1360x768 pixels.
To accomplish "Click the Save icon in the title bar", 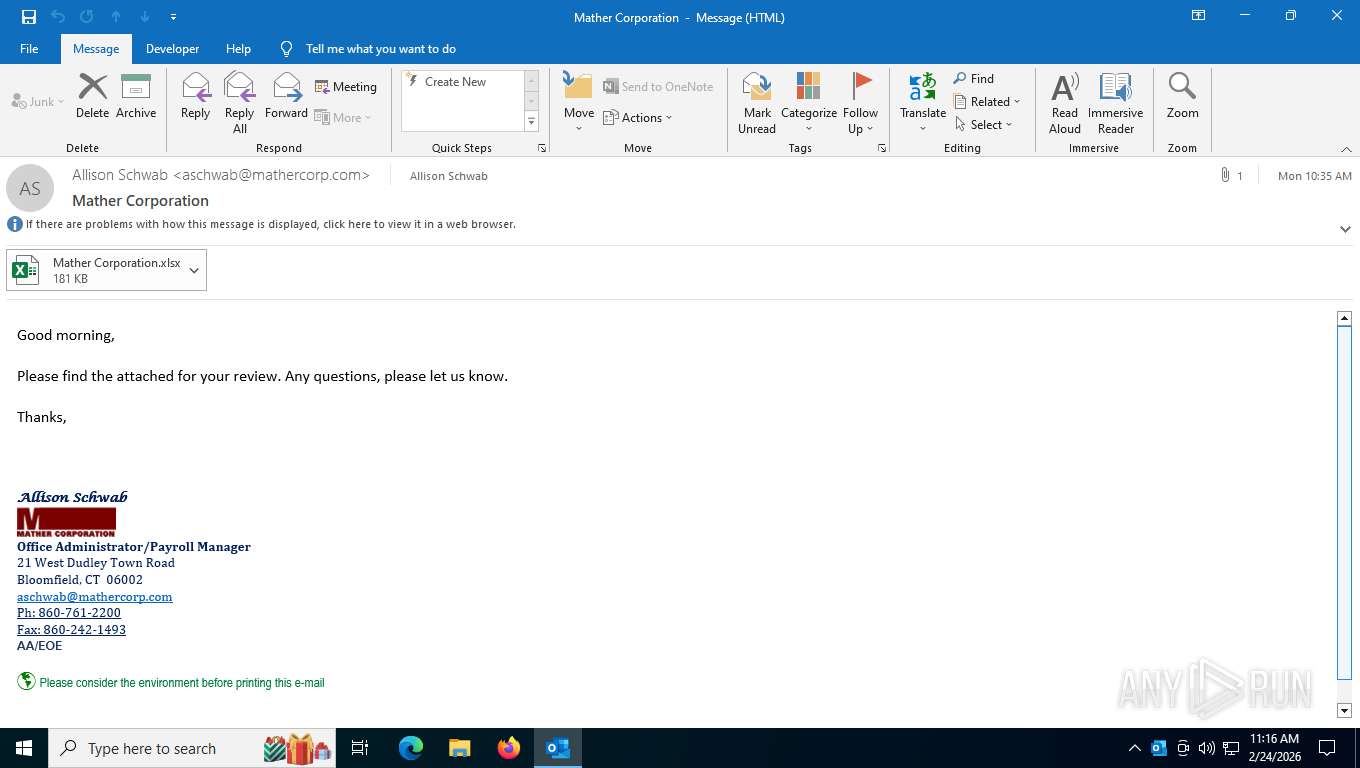I will [x=28, y=17].
